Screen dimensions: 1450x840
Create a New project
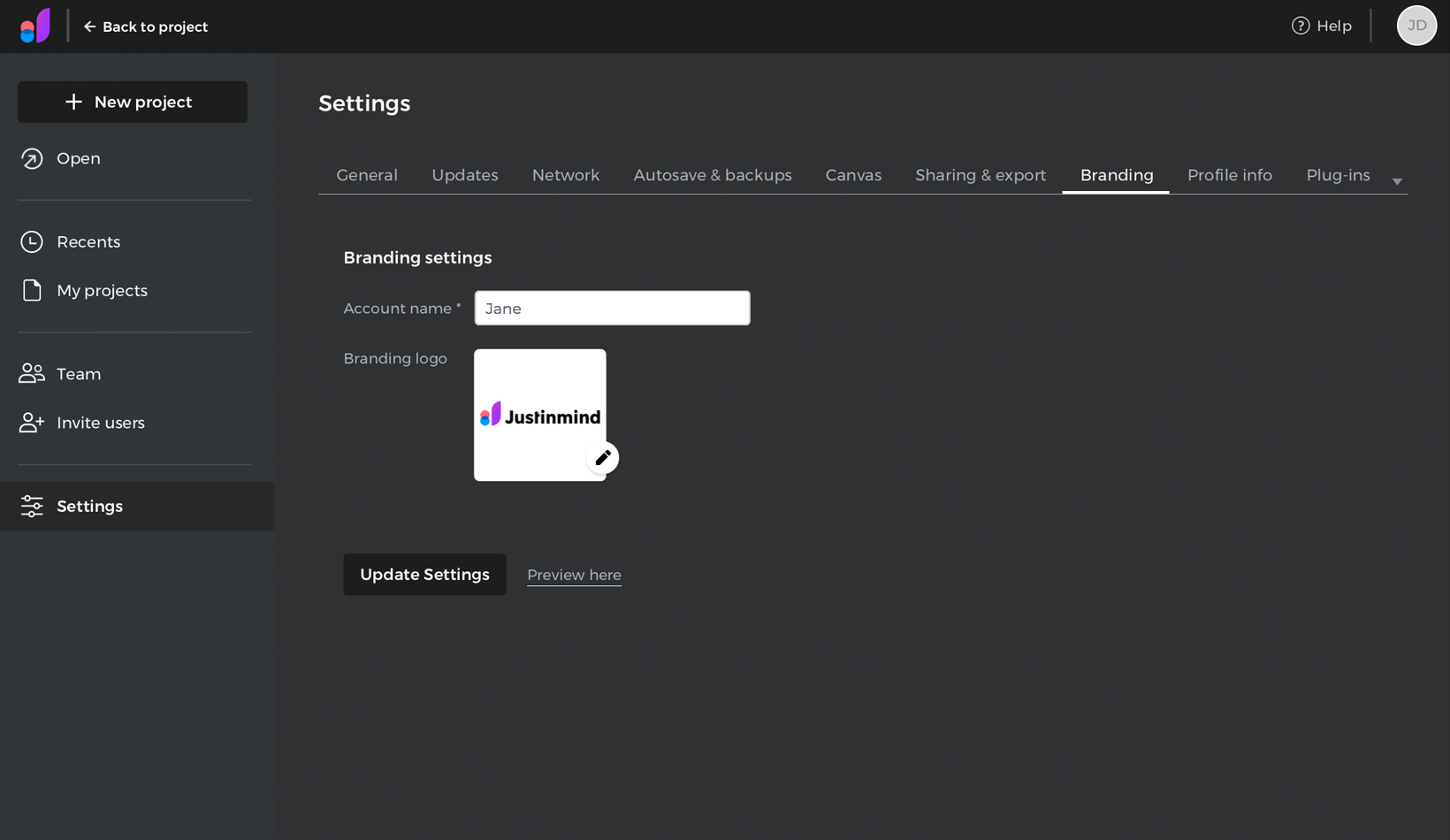tap(133, 102)
